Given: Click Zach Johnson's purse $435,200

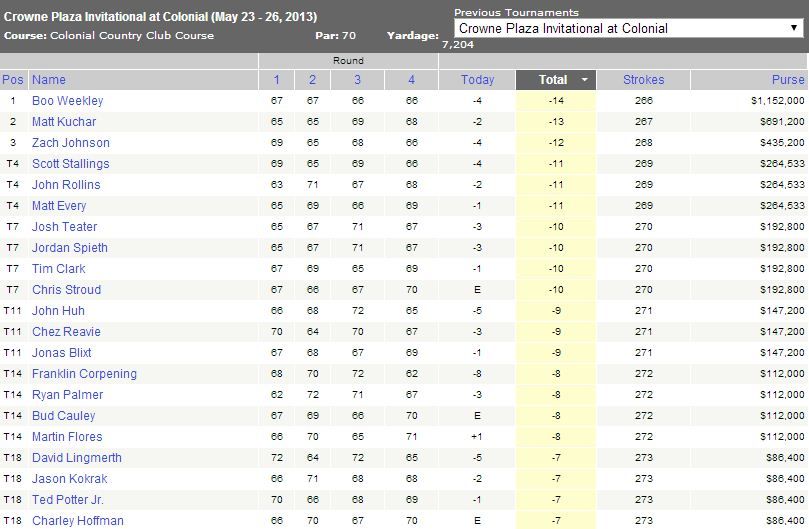Looking at the screenshot, I should 782,142.
